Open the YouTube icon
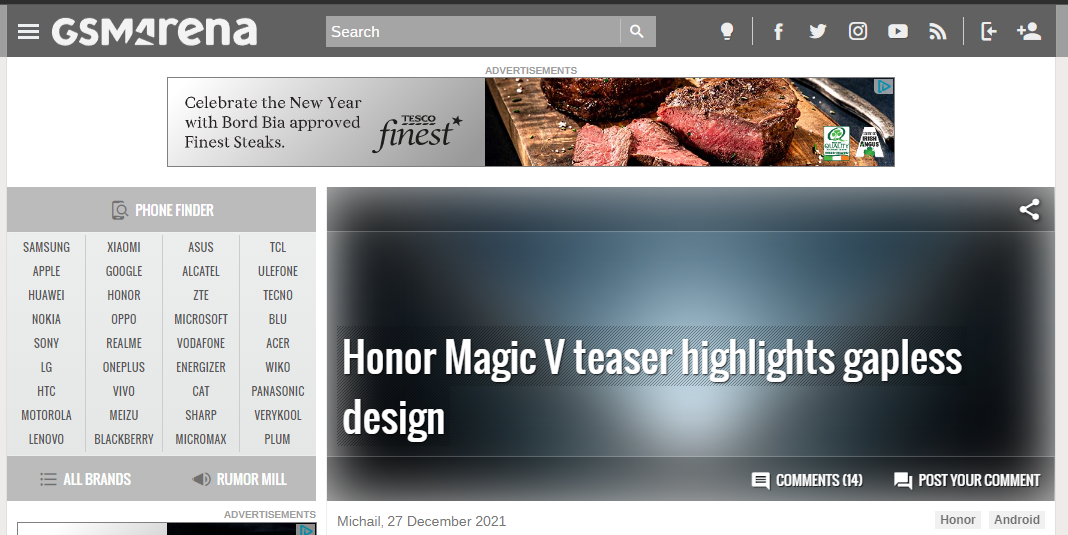Screen dimensions: 1068x535 pyautogui.click(x=898, y=31)
